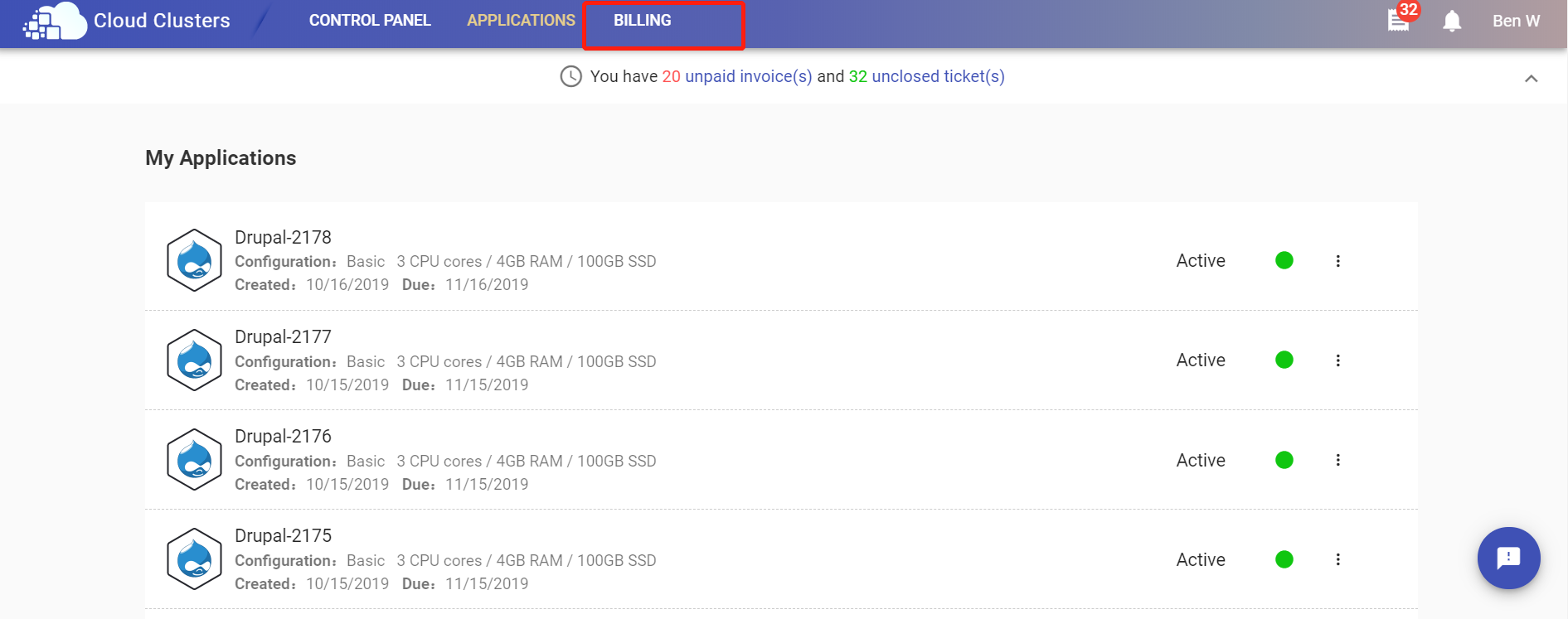Click the Active status text for Drupal-2177
The height and width of the screenshot is (619, 1568).
point(1201,360)
